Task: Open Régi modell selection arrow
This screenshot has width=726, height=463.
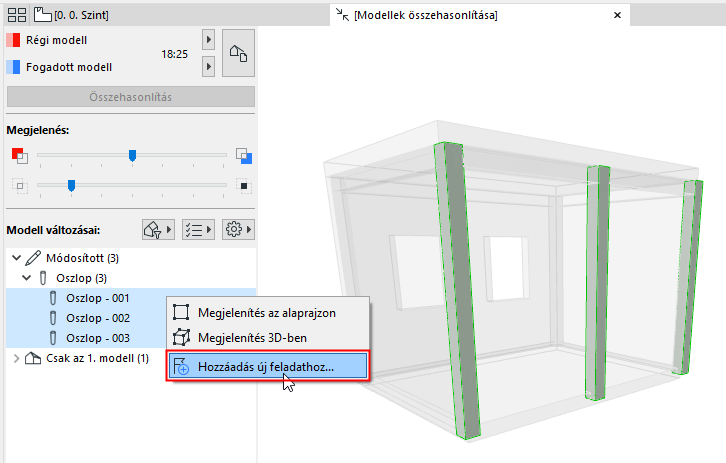Action: click(x=208, y=40)
